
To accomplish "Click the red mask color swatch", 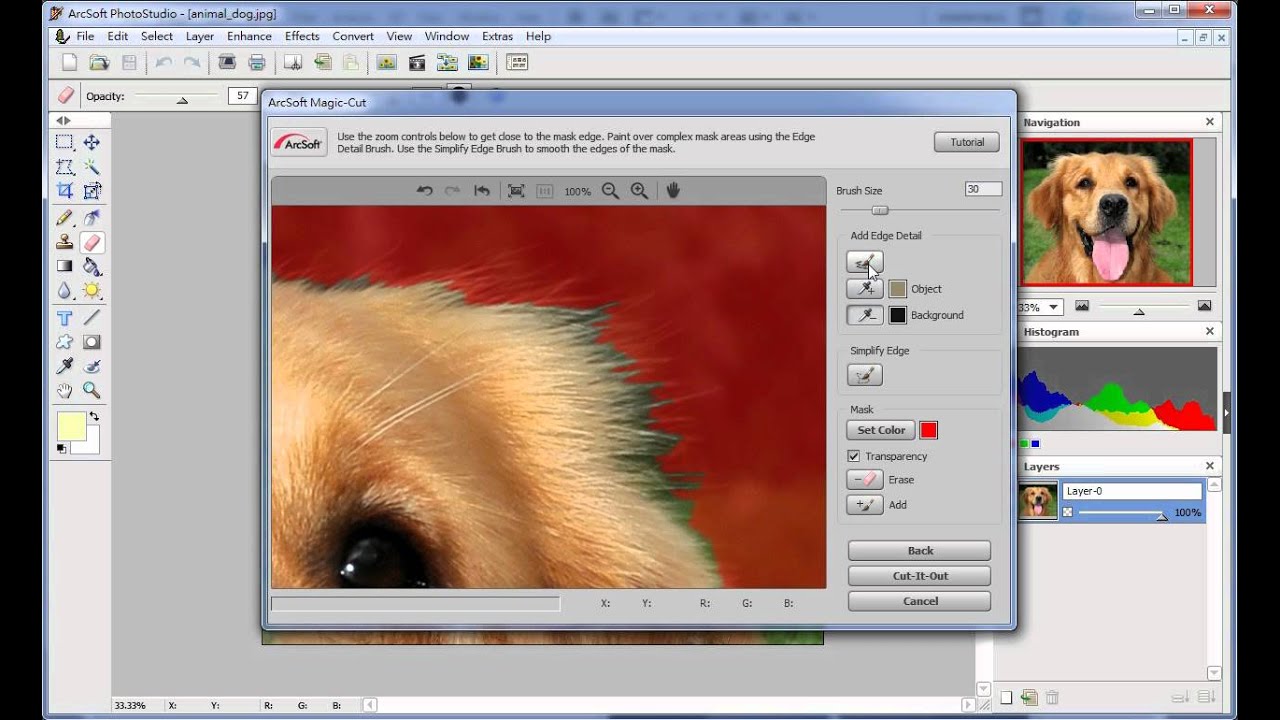I will click(929, 430).
